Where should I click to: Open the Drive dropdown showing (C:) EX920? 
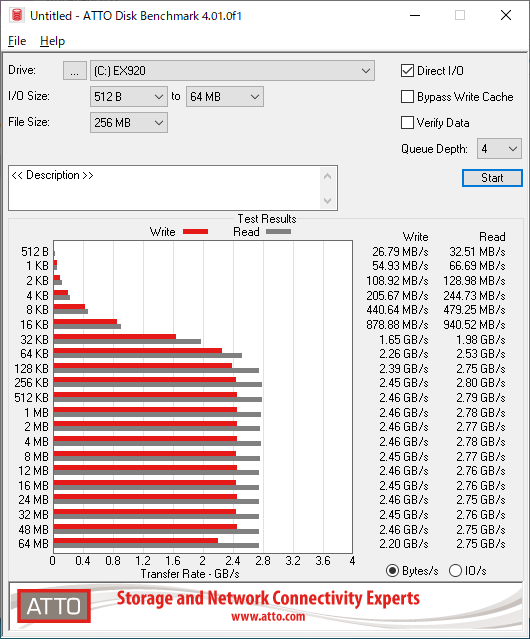(x=232, y=71)
